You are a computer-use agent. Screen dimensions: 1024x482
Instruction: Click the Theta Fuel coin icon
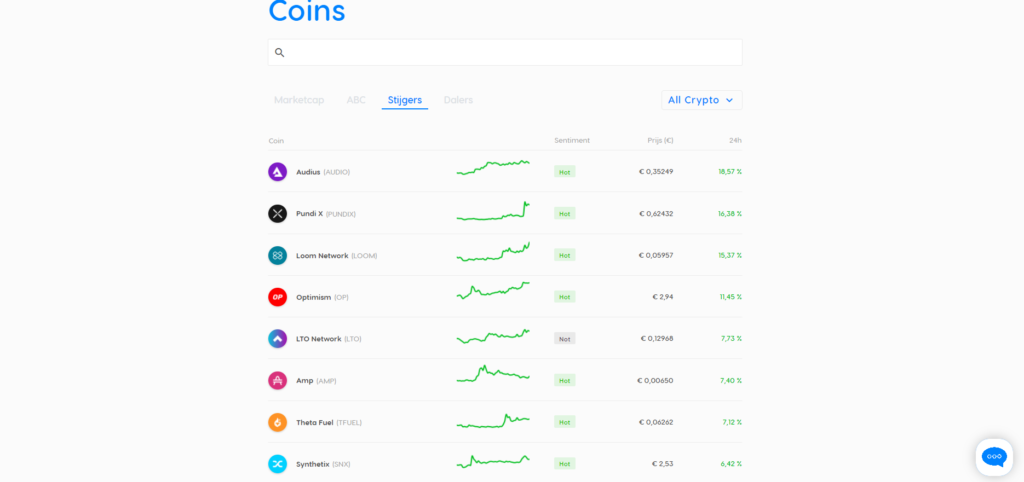pos(277,422)
